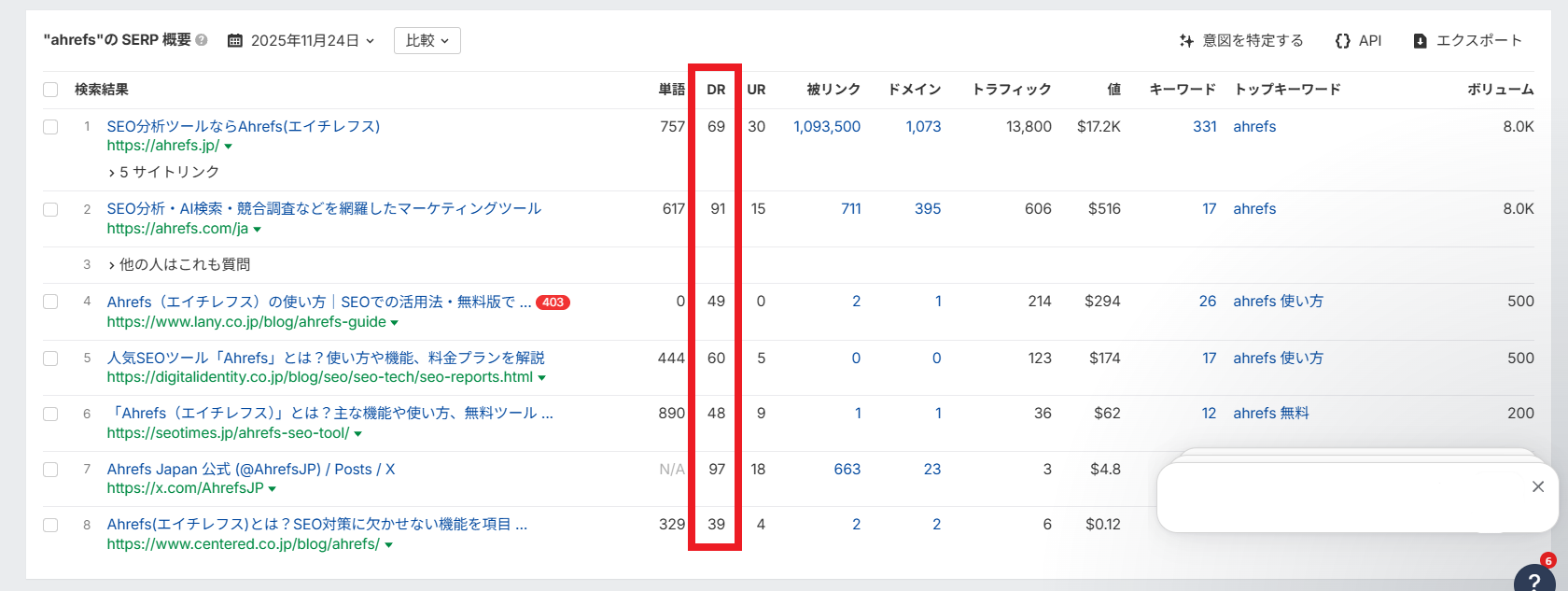Click the help icon beside SERP 概要 title

[x=202, y=40]
